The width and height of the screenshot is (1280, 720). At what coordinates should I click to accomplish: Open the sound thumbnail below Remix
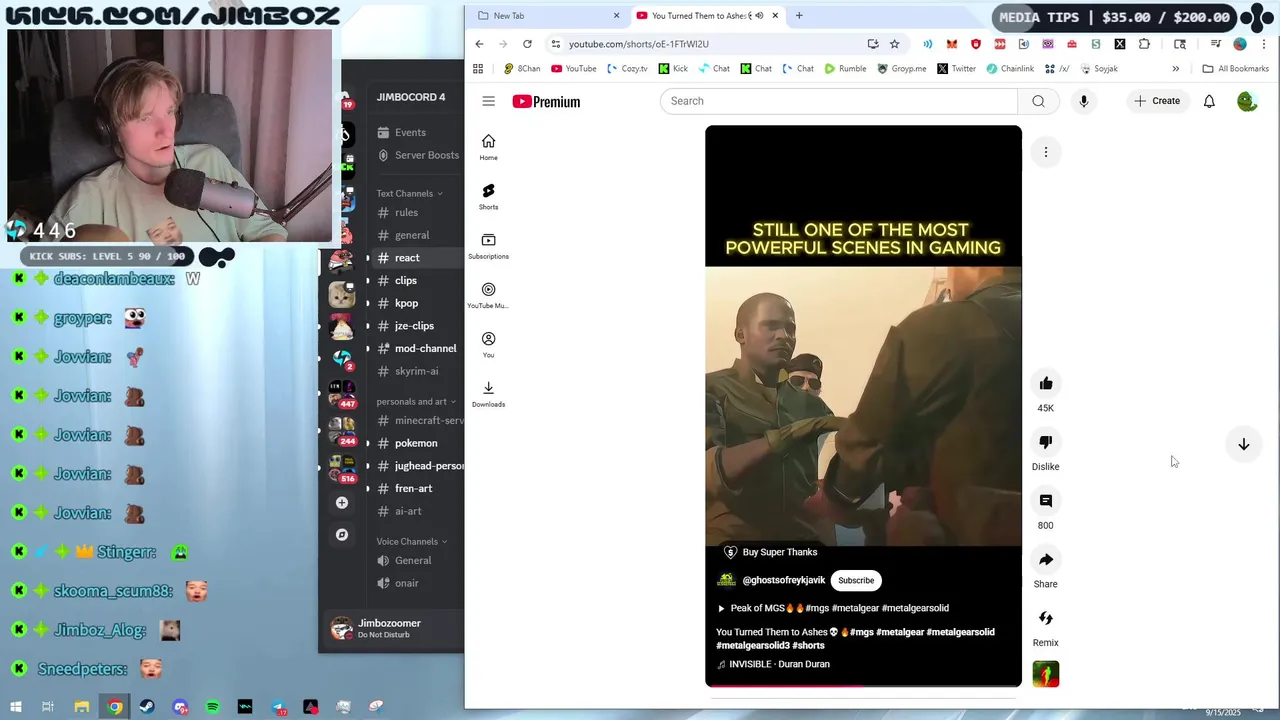1046,675
